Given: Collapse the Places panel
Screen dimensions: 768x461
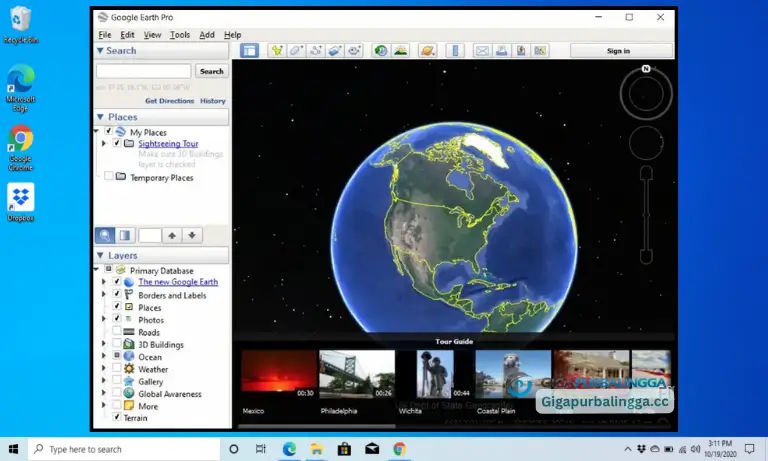Looking at the screenshot, I should coord(100,117).
